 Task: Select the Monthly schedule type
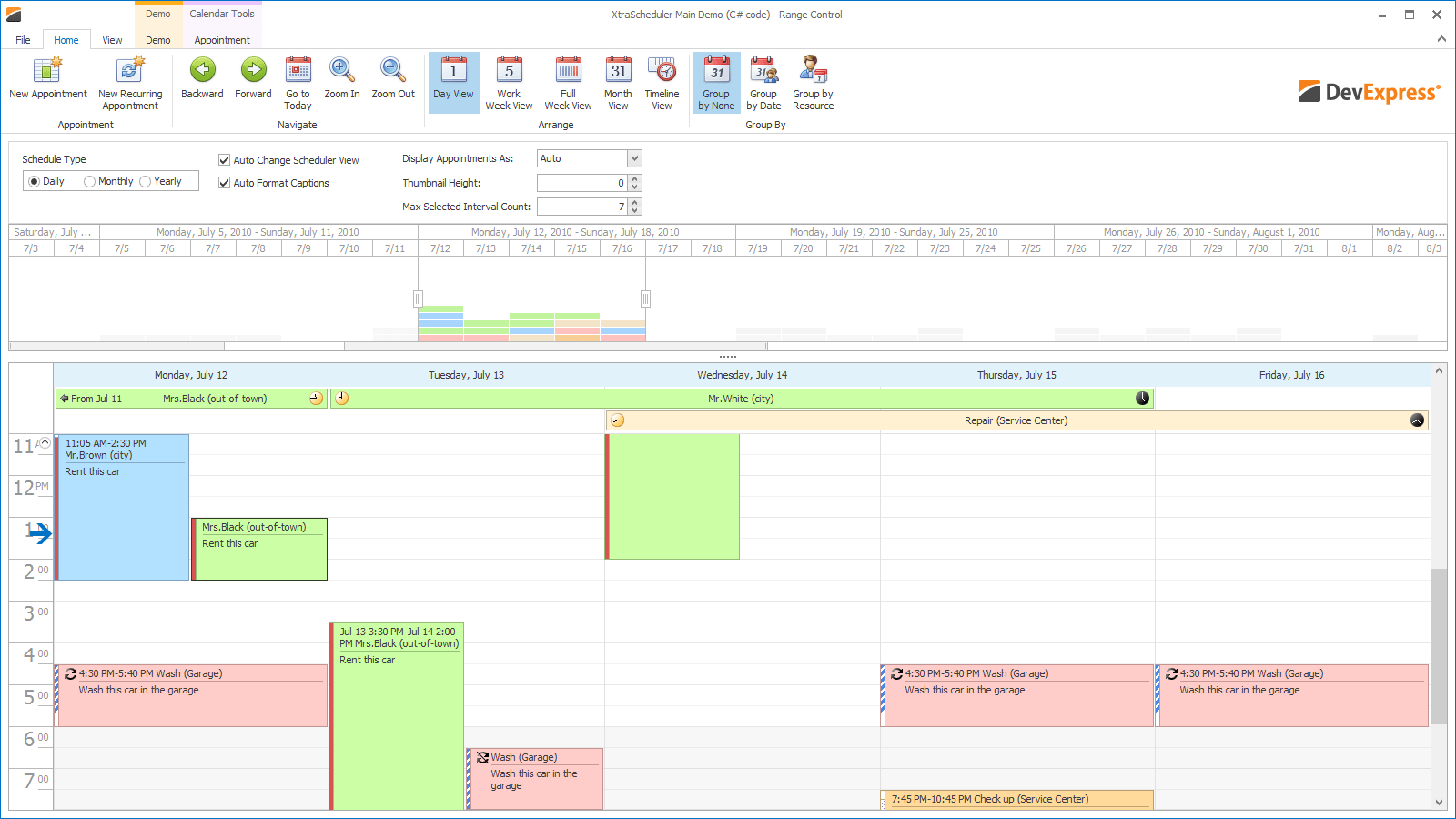point(108,181)
